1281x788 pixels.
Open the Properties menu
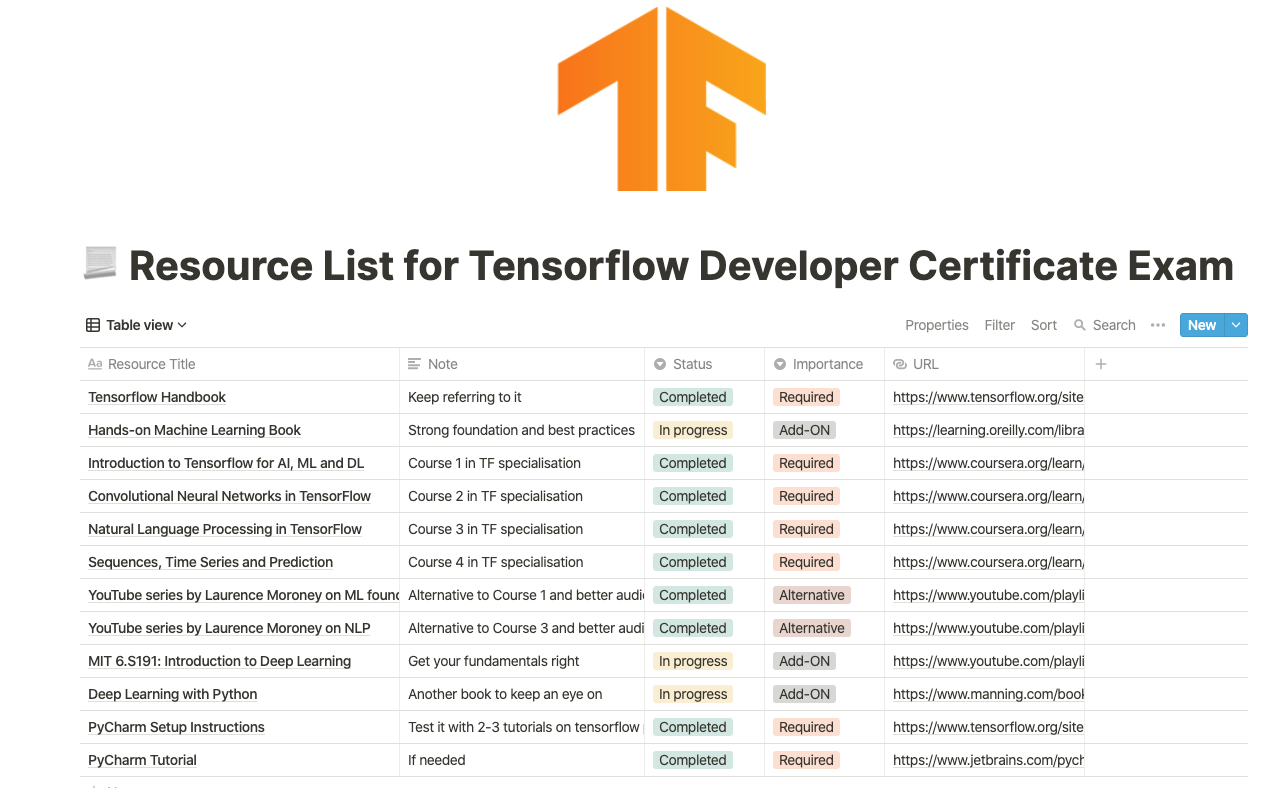(x=936, y=325)
